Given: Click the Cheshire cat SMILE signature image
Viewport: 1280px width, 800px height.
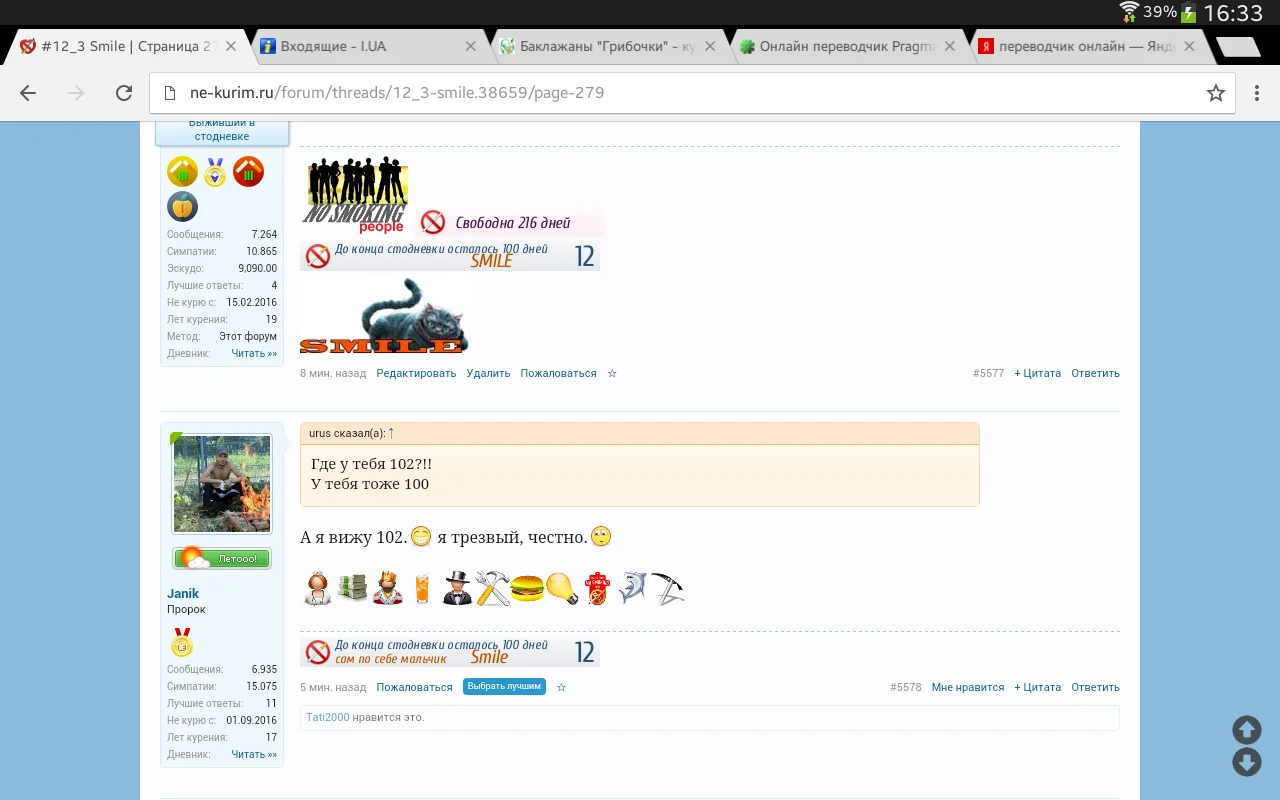Looking at the screenshot, I should coord(384,315).
